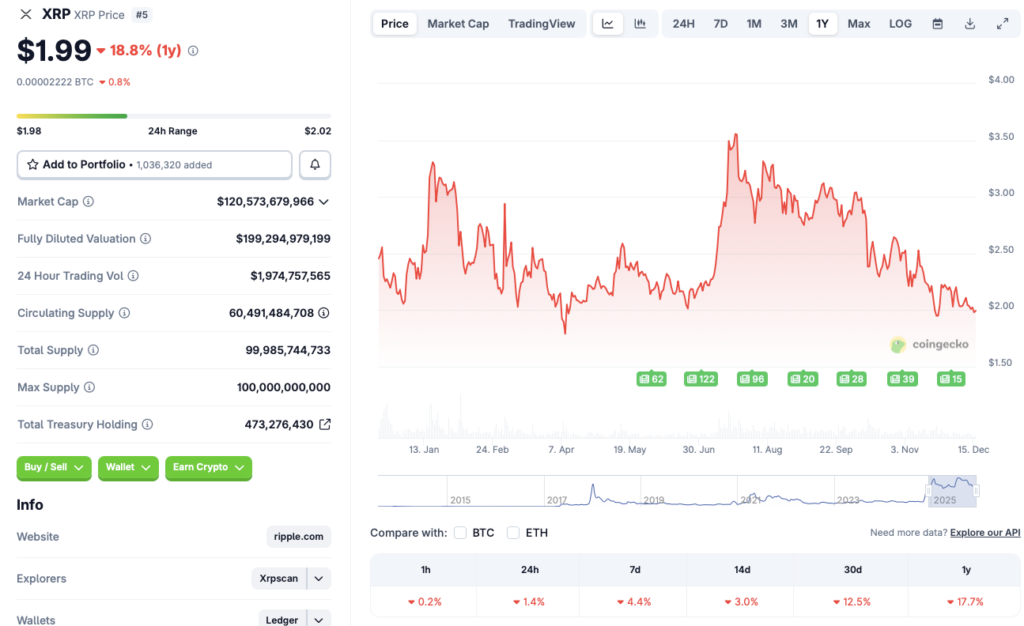
Task: Open price alerts via the bell icon
Action: (x=314, y=164)
